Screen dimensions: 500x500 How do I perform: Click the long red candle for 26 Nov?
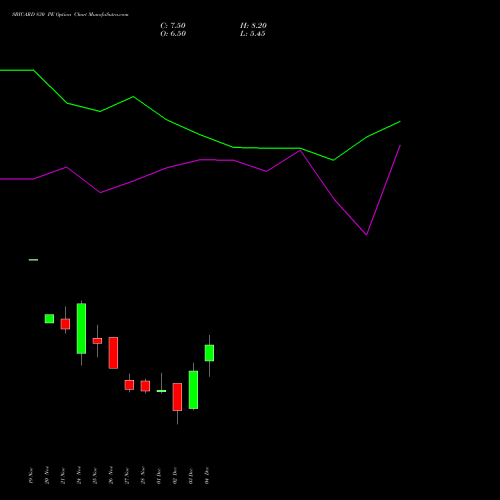pyautogui.click(x=113, y=353)
